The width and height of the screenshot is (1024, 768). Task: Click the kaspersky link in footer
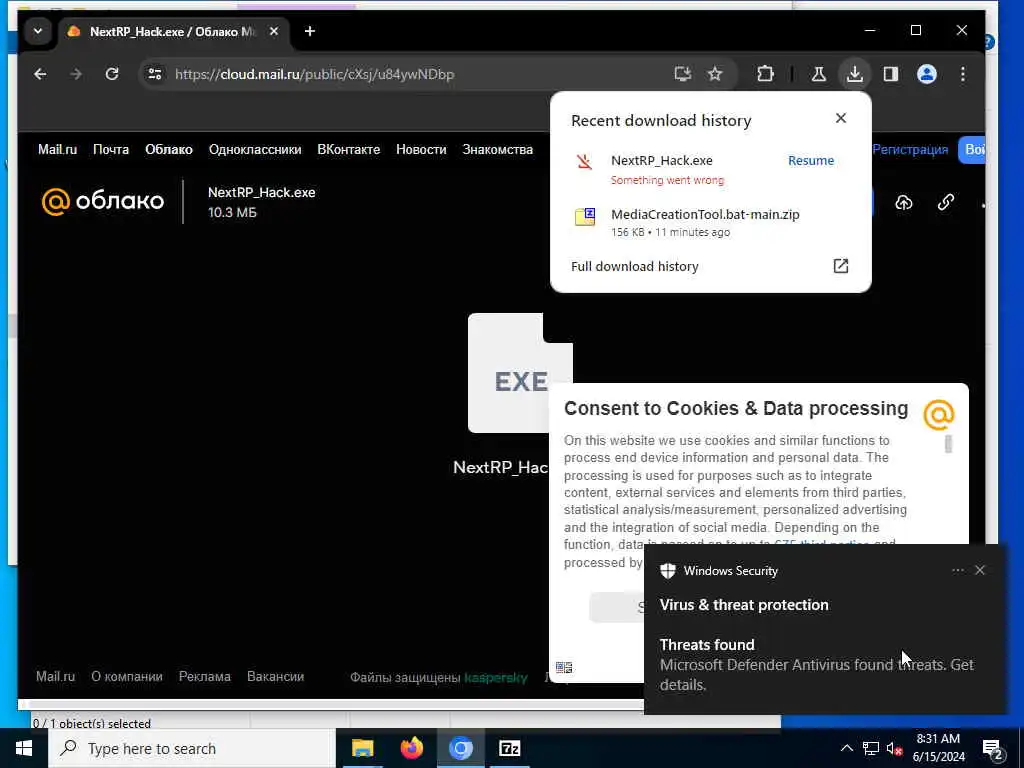tap(496, 677)
